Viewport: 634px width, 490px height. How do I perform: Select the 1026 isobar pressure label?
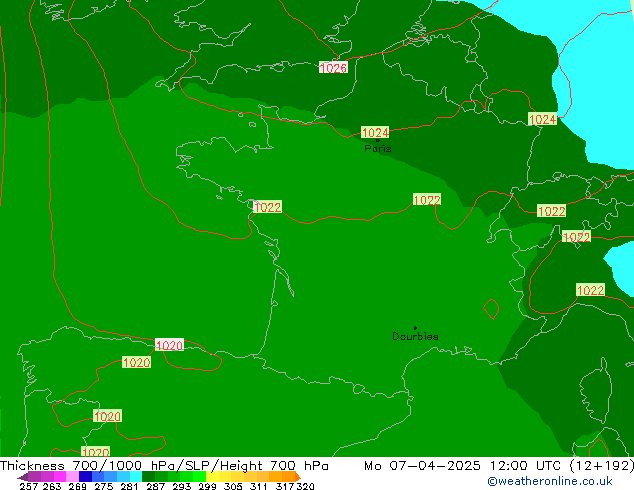pos(333,68)
